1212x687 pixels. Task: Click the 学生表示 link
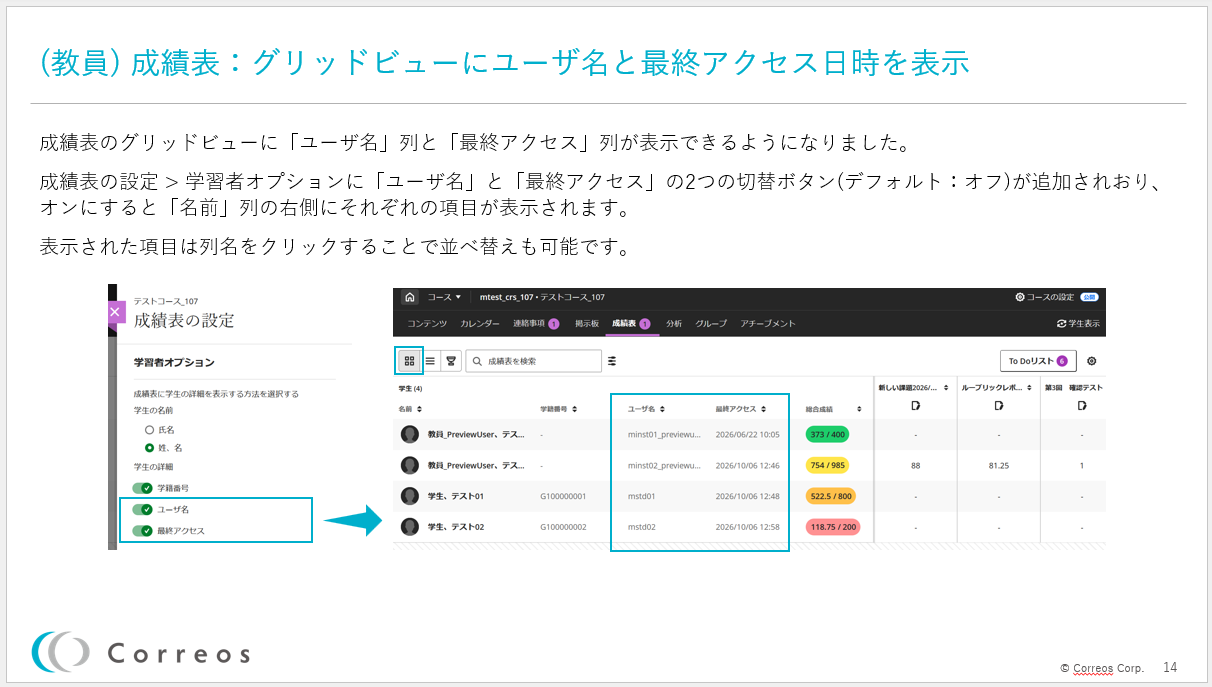(x=1084, y=324)
